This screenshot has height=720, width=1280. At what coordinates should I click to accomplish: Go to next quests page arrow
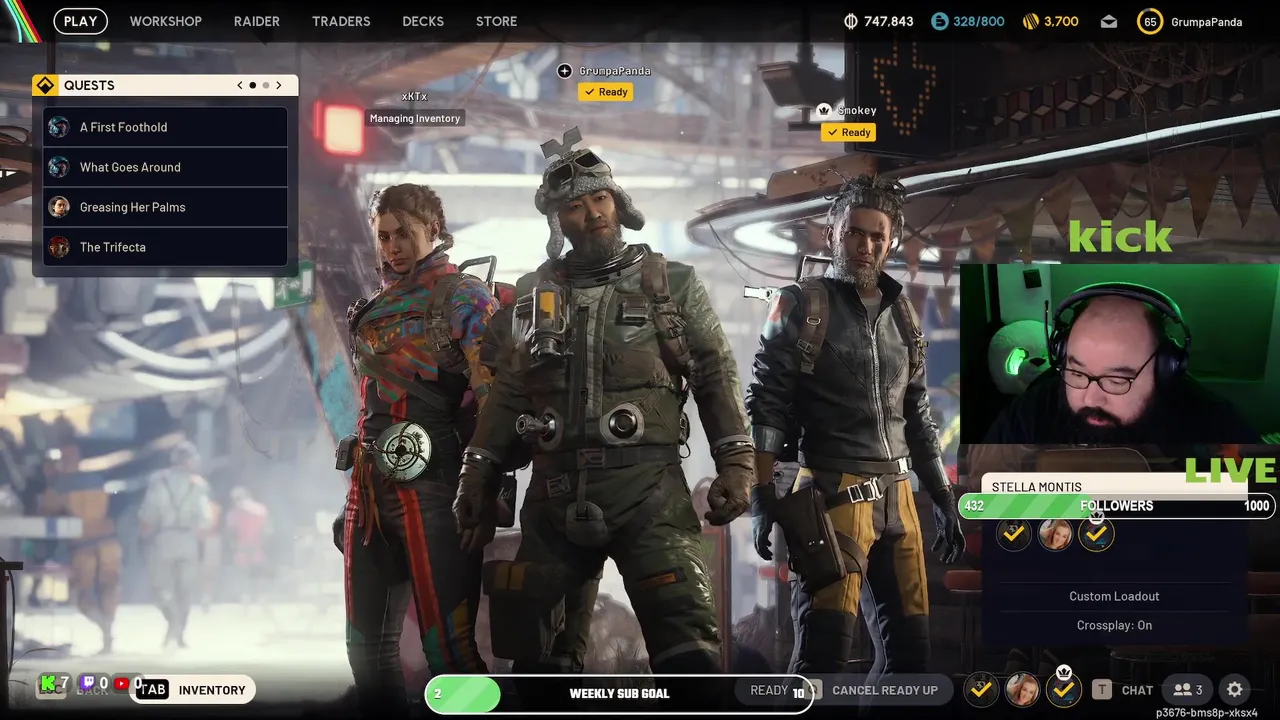coord(279,85)
